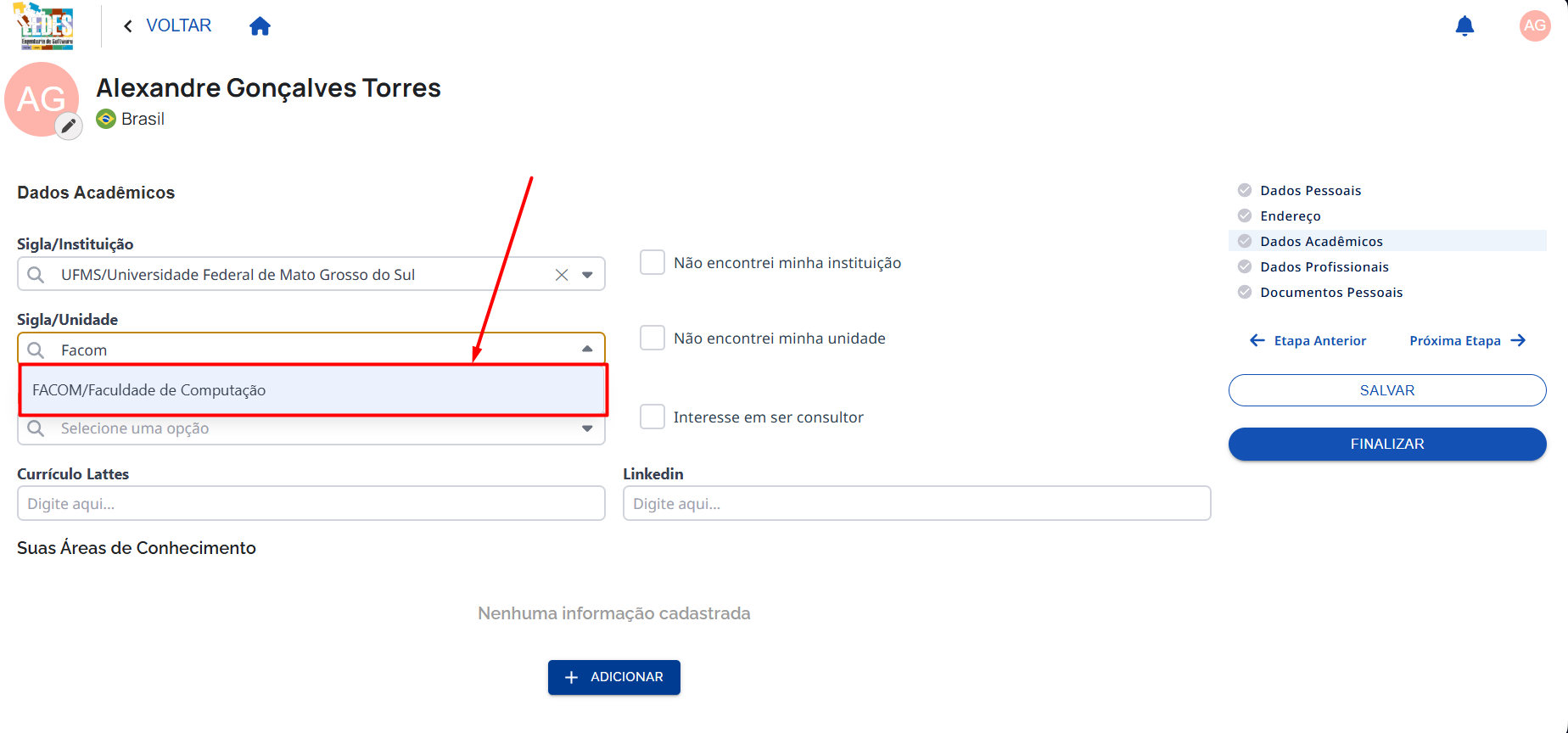Click the Currículo Lattes input field
The width and height of the screenshot is (1568, 733).
tap(311, 503)
